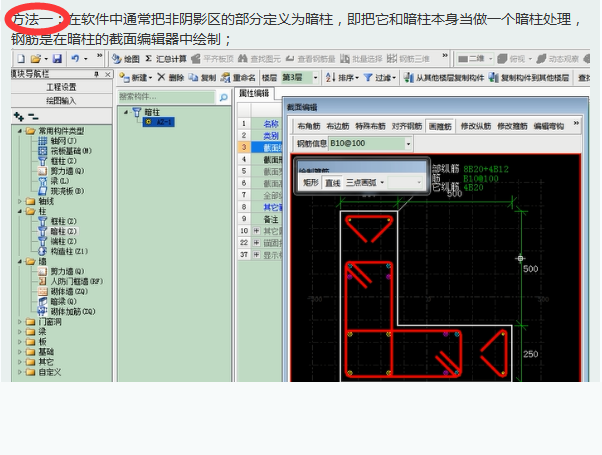The width and height of the screenshot is (602, 455).
Task: Click 布边筋 in 截面编辑 toolbar
Action: [x=338, y=126]
